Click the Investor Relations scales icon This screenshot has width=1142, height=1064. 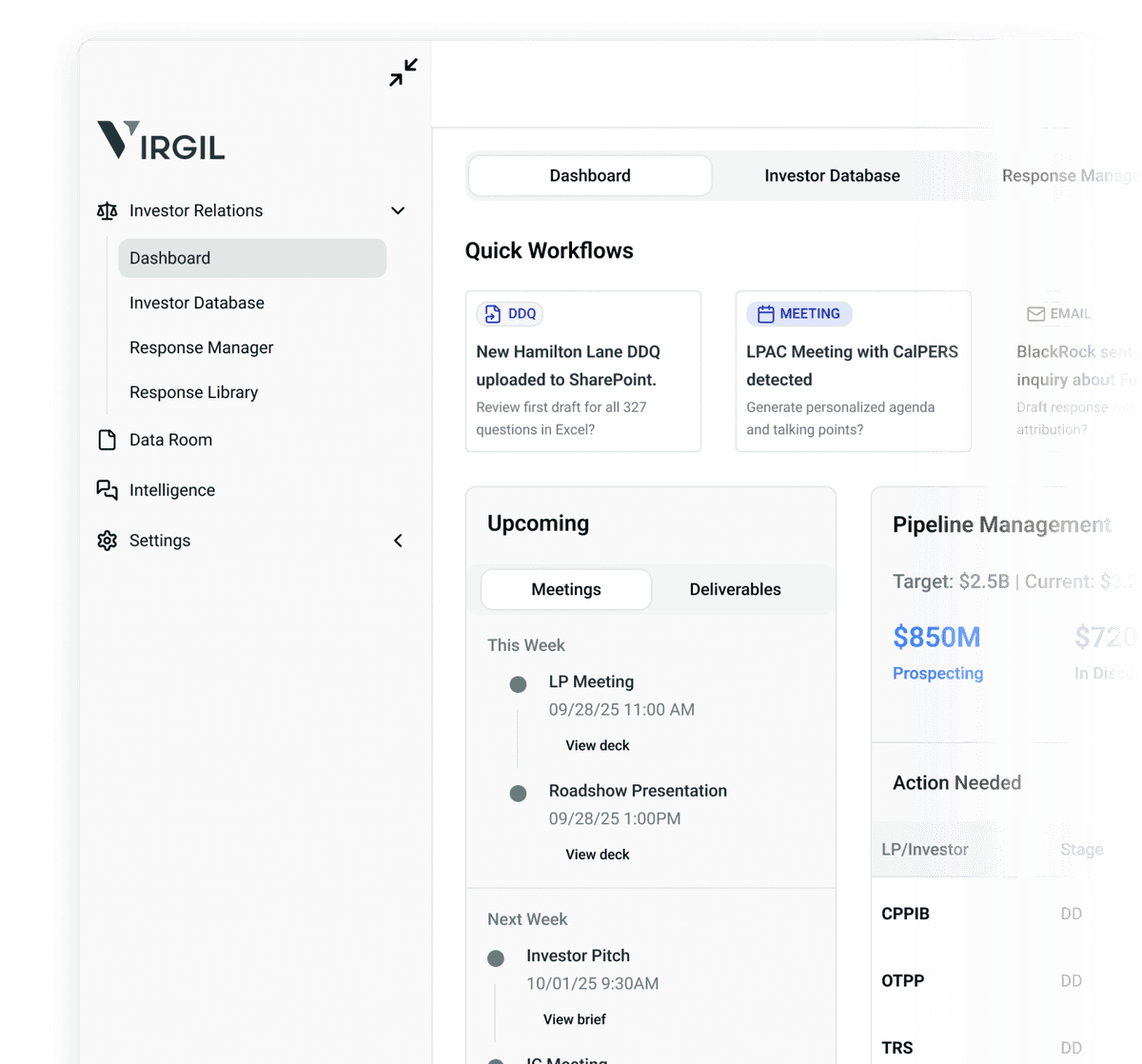tap(108, 211)
